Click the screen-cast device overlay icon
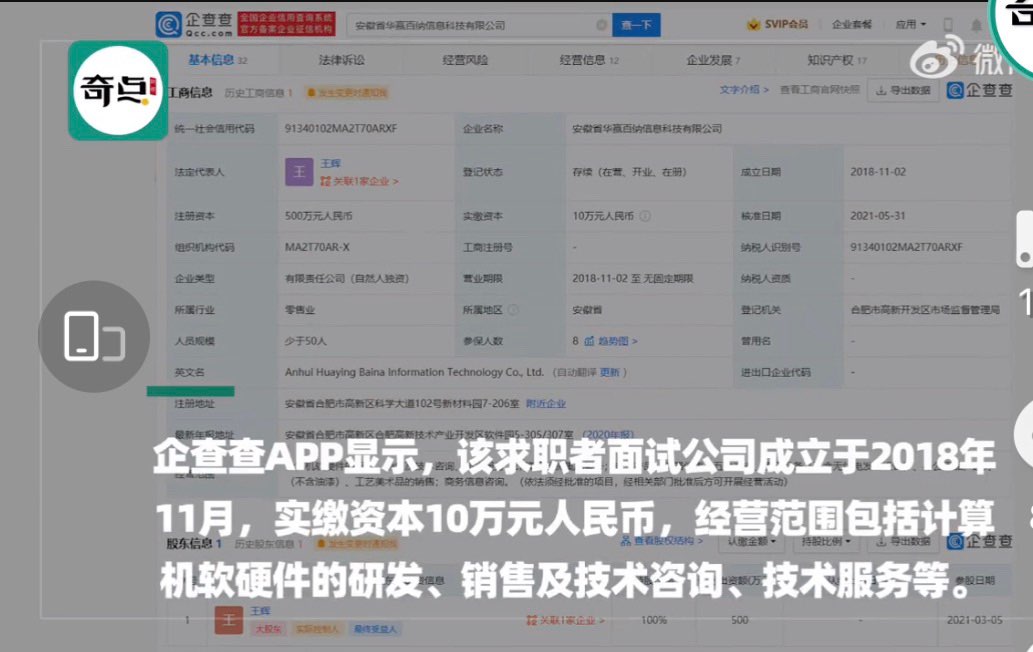 click(x=93, y=336)
